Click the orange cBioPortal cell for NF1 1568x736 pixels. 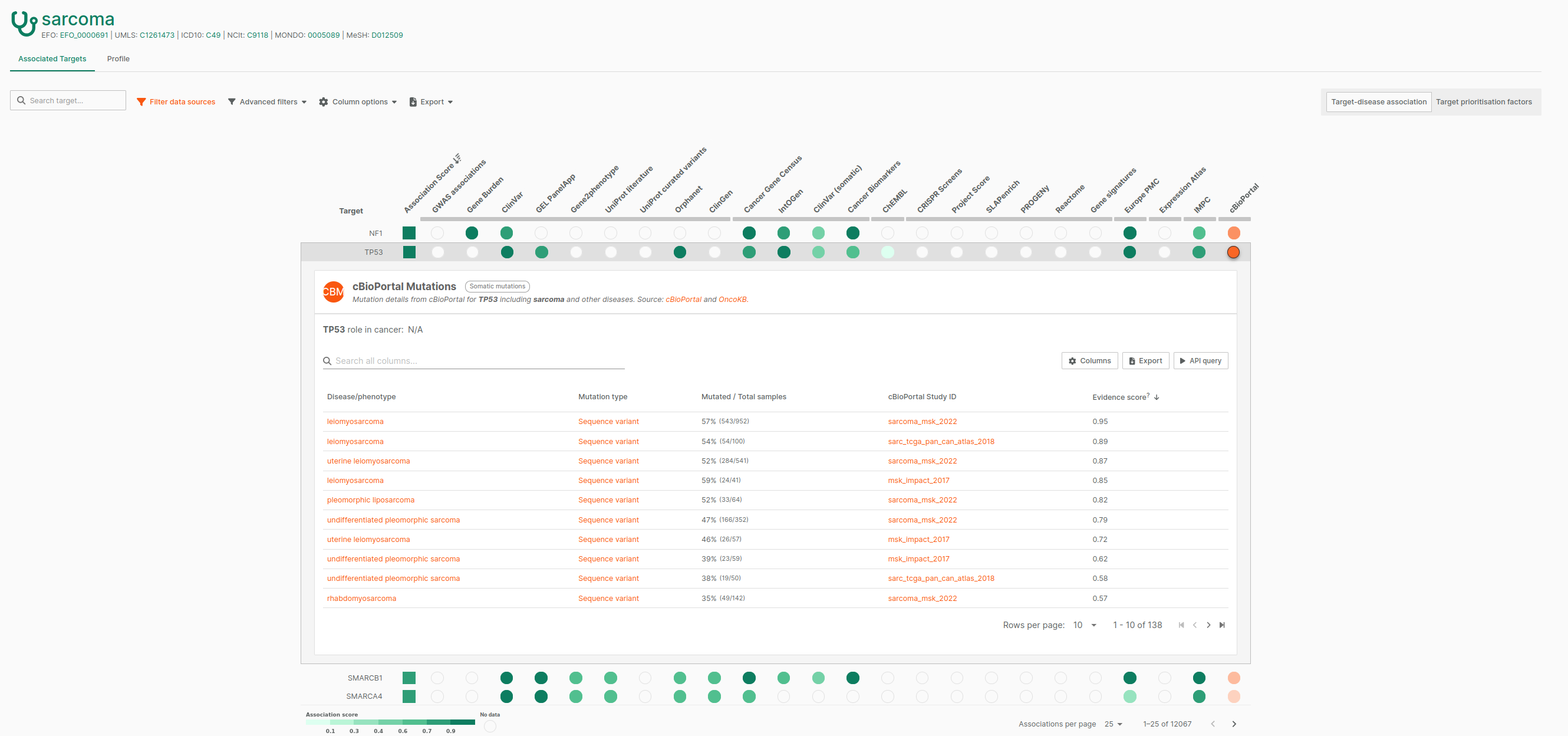point(1234,233)
